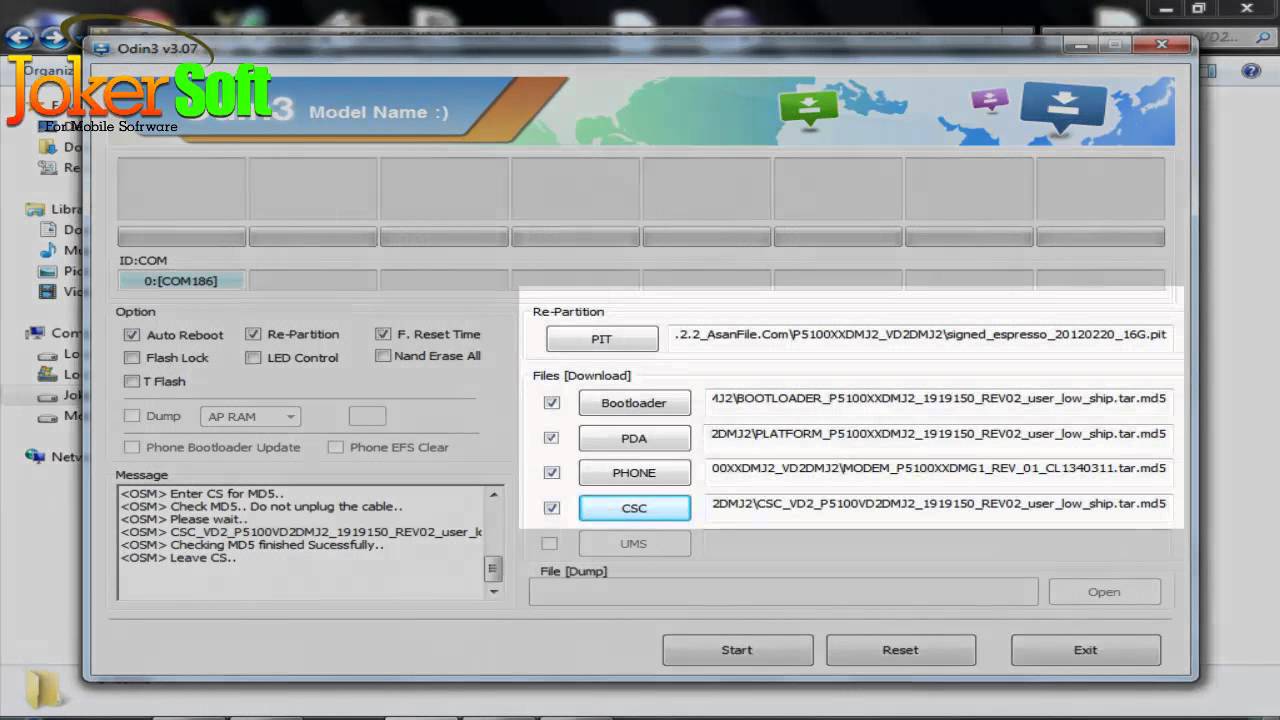
Task: Enable the LED Control checkbox
Action: pyautogui.click(x=253, y=358)
